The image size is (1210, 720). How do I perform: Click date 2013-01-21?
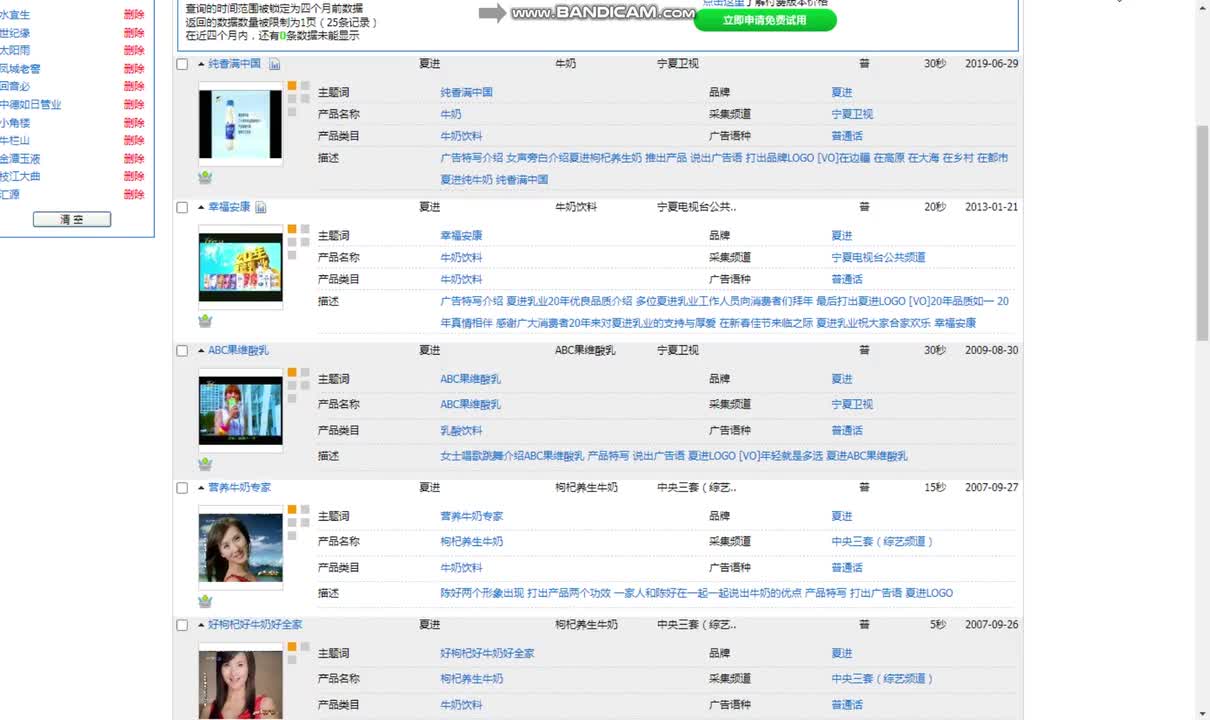pos(991,207)
